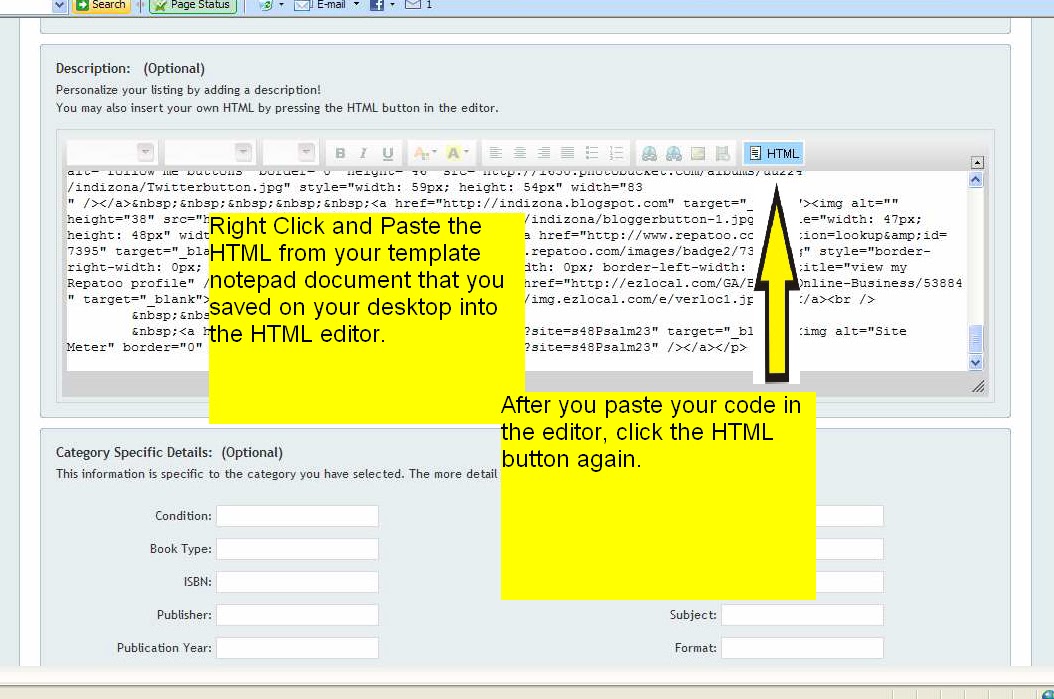This screenshot has width=1054, height=699.
Task: Open the font color dropdown arrow
Action: click(433, 151)
